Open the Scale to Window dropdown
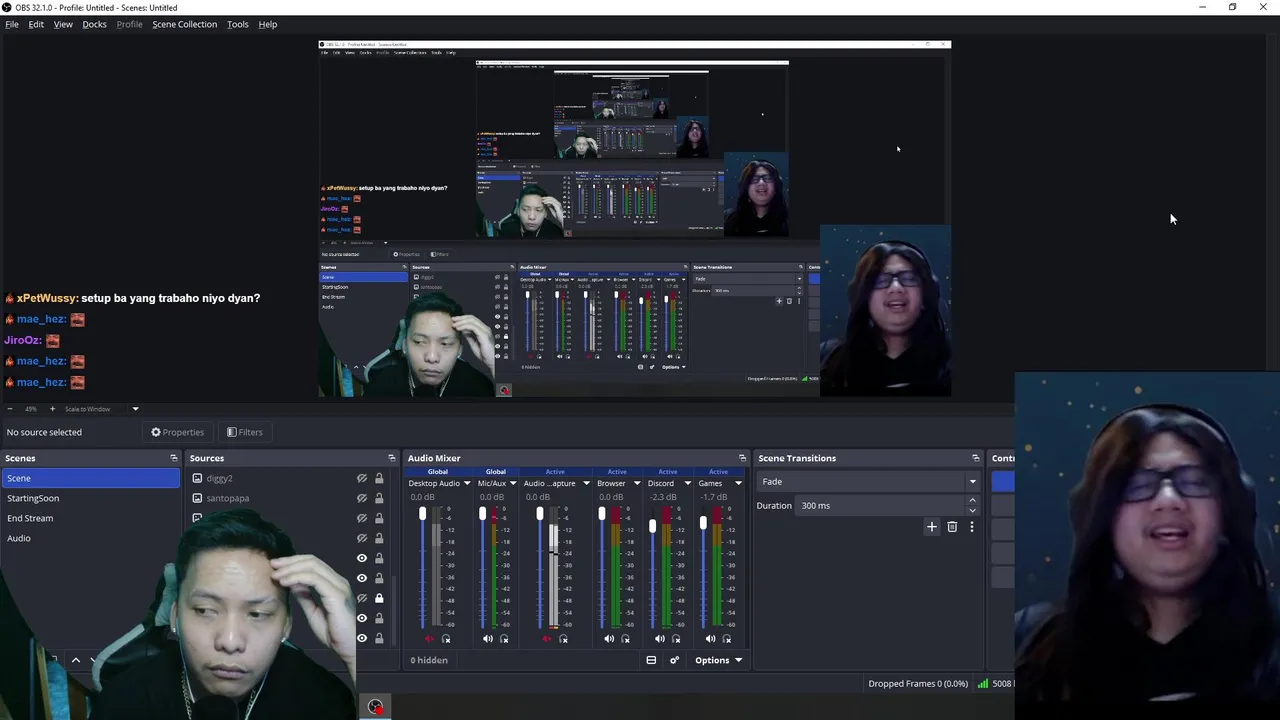 [x=102, y=409]
